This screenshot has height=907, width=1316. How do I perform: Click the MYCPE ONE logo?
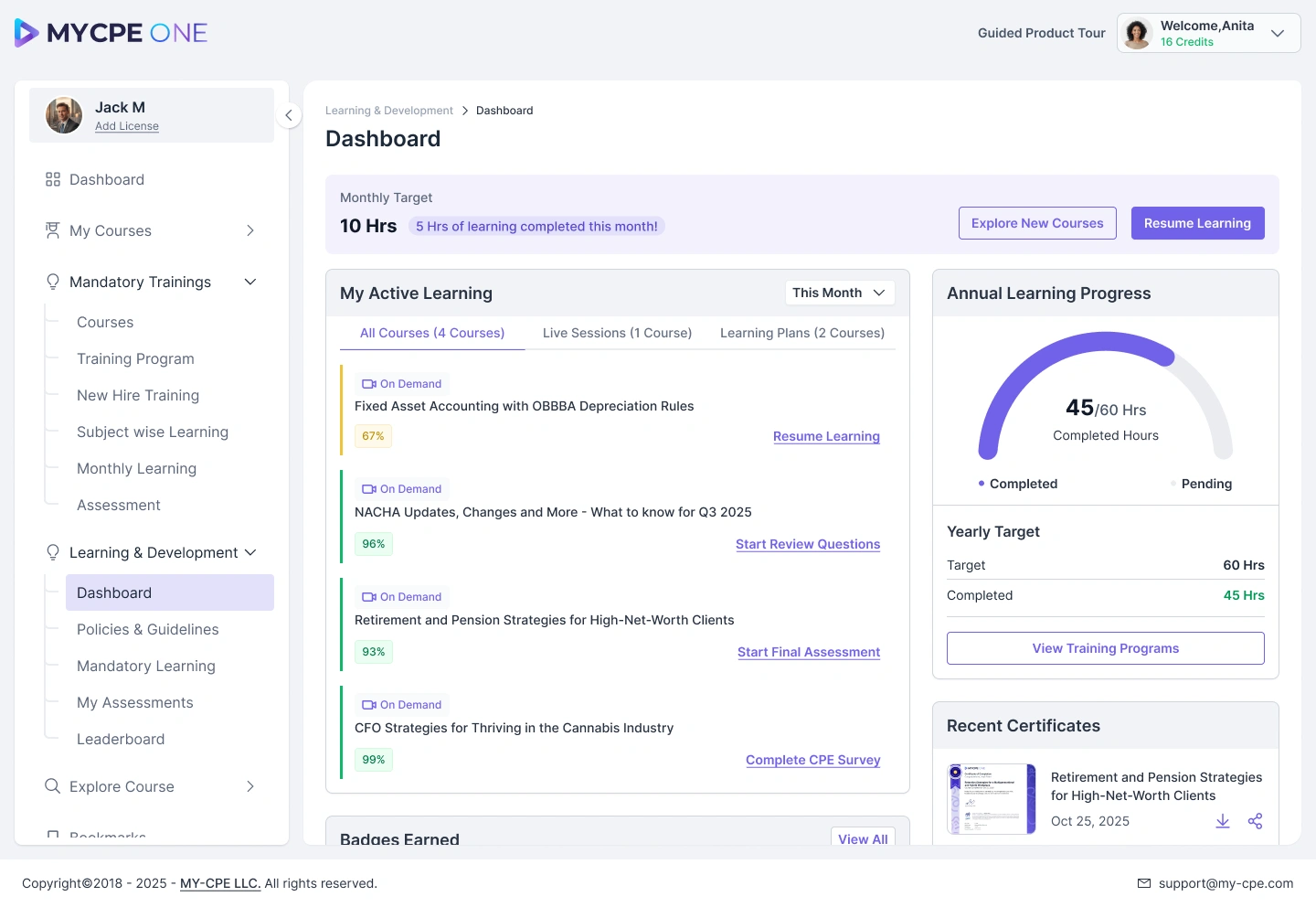(111, 33)
